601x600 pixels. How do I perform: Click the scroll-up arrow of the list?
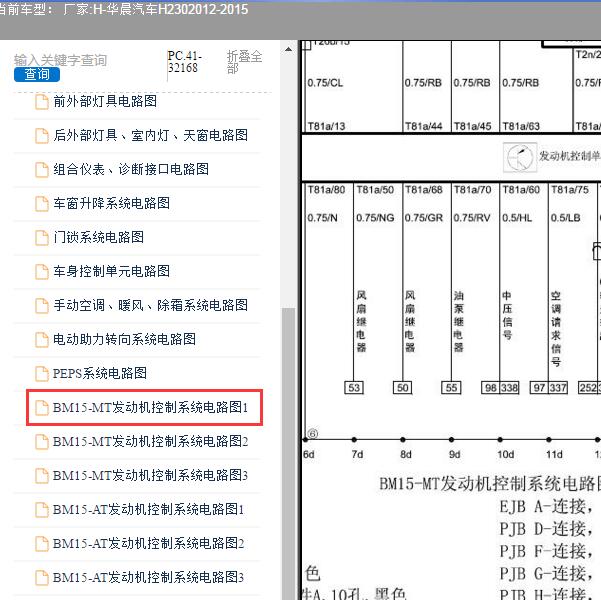(288, 49)
